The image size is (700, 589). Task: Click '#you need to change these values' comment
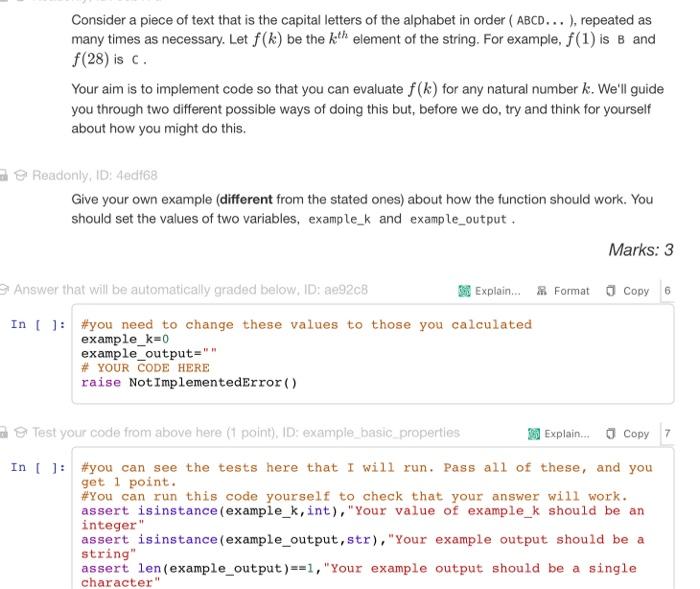pos(306,325)
